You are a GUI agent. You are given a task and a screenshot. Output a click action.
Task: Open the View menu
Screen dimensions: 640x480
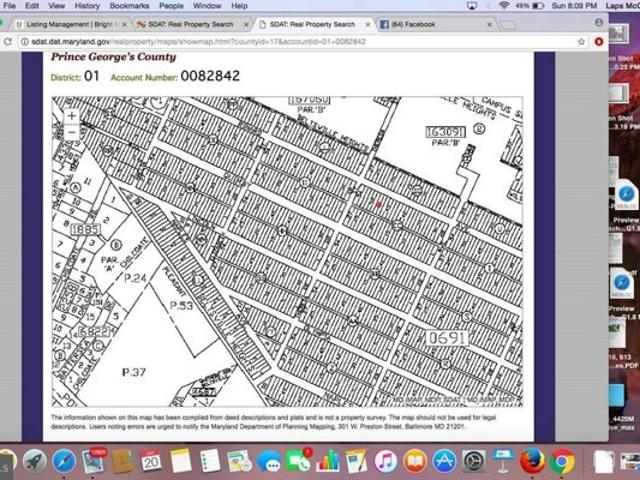pyautogui.click(x=56, y=6)
